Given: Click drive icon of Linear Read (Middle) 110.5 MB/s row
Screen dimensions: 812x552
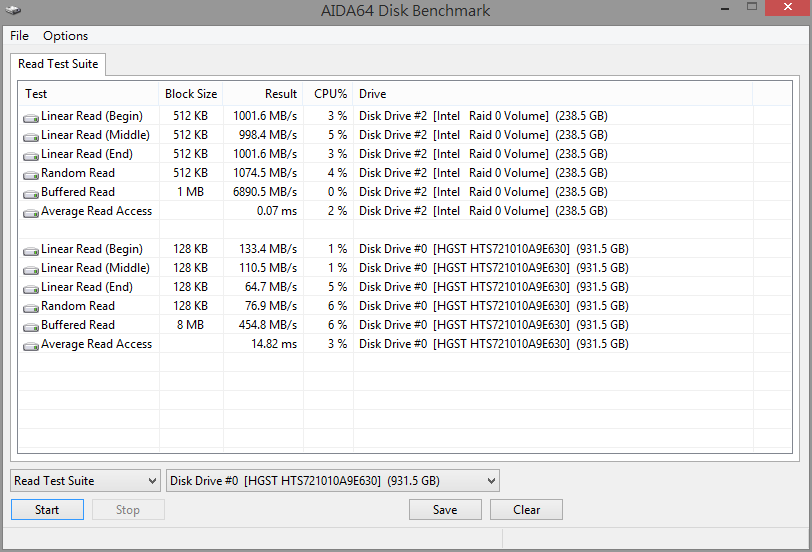Looking at the screenshot, I should [31, 270].
